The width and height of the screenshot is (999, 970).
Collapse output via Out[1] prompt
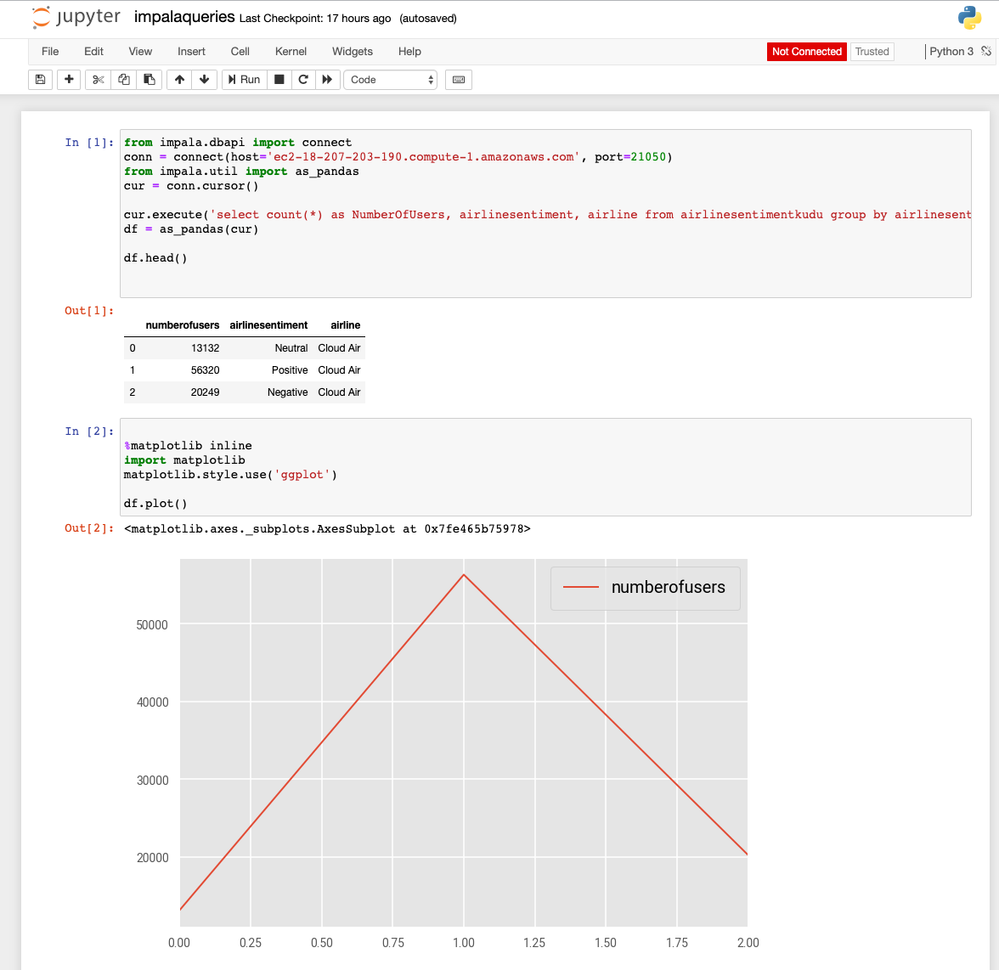(89, 310)
